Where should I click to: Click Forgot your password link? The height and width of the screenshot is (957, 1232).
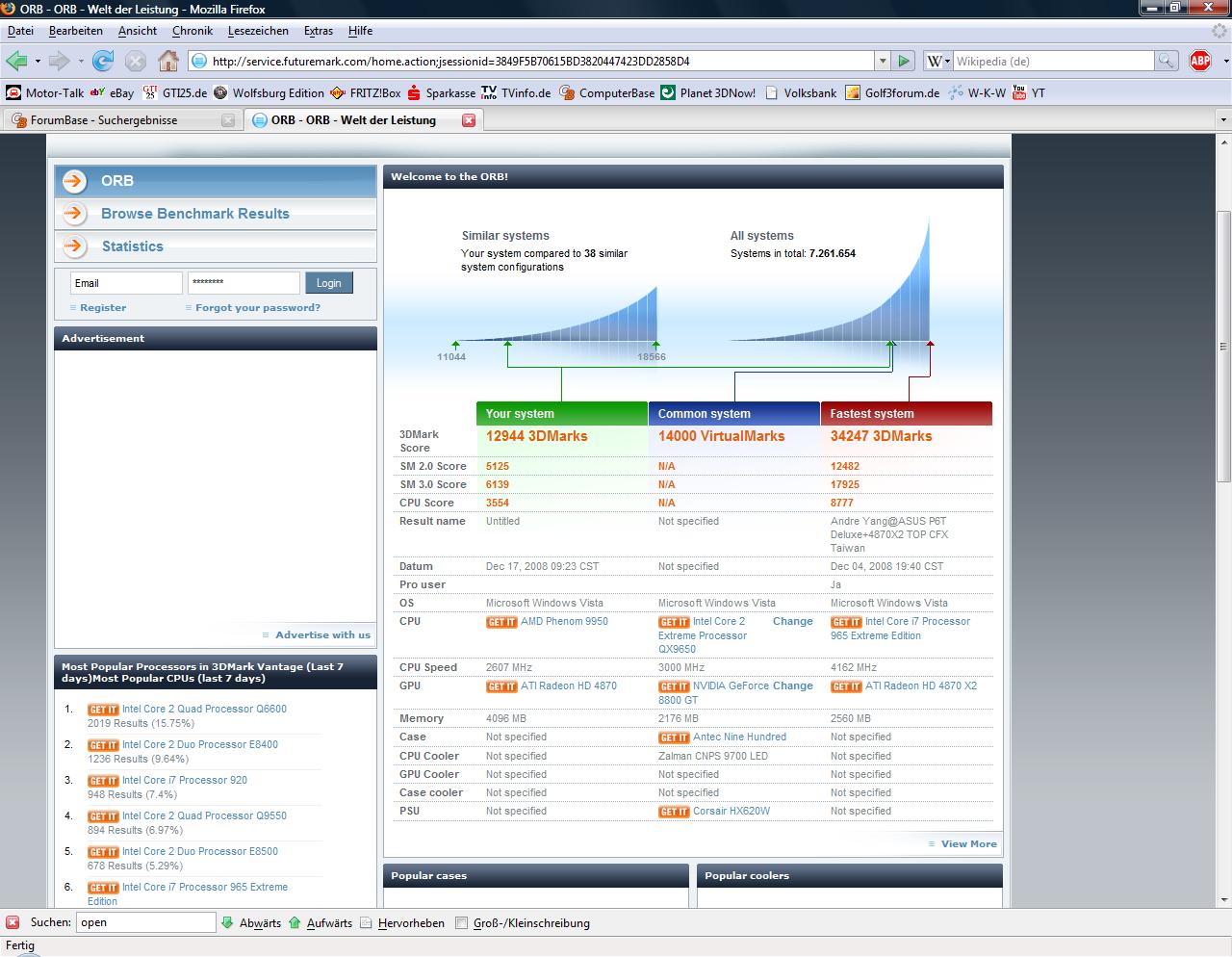click(x=258, y=308)
